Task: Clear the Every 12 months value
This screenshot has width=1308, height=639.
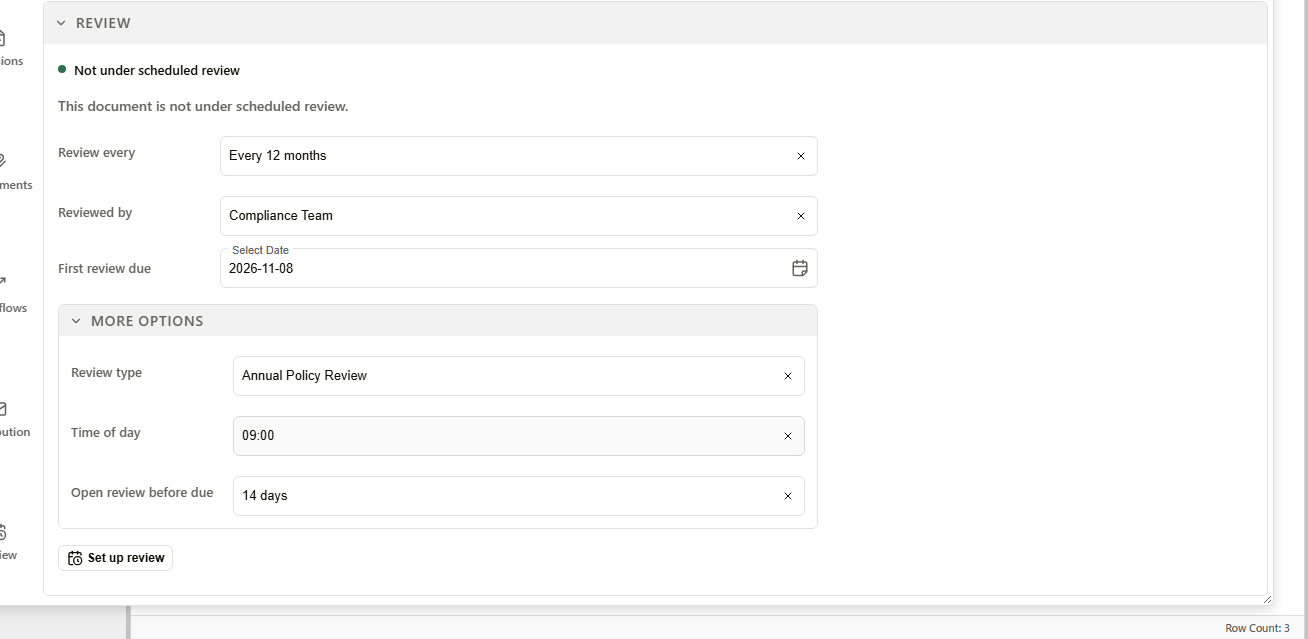Action: coord(800,156)
